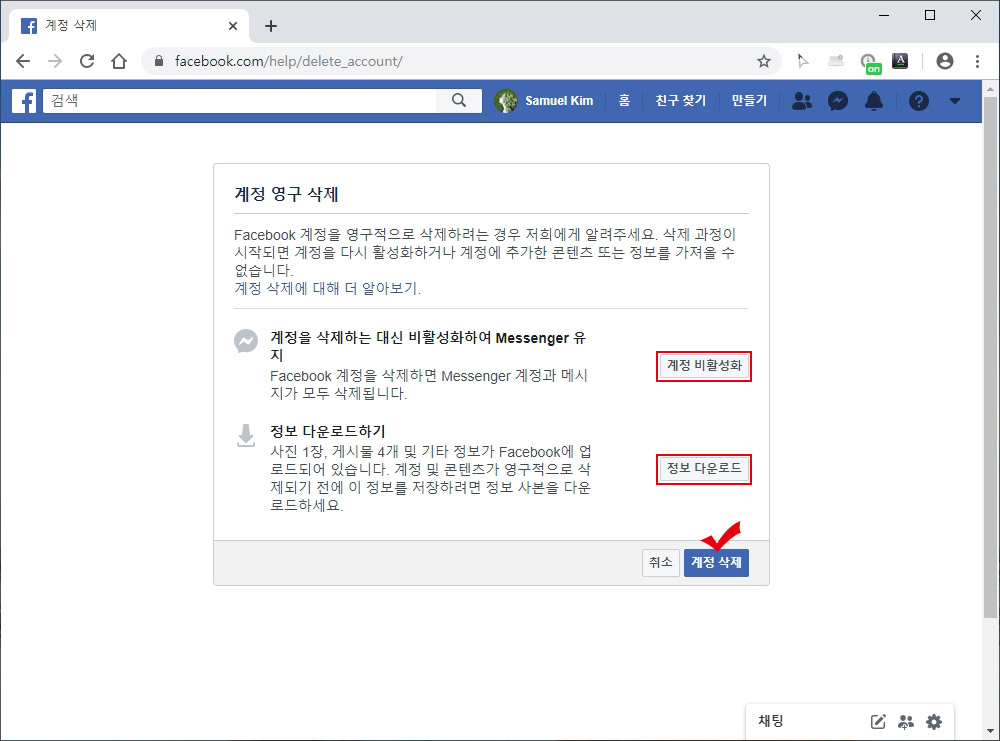This screenshot has width=1000, height=741.
Task: Bookmark this page with the star
Action: click(x=763, y=61)
